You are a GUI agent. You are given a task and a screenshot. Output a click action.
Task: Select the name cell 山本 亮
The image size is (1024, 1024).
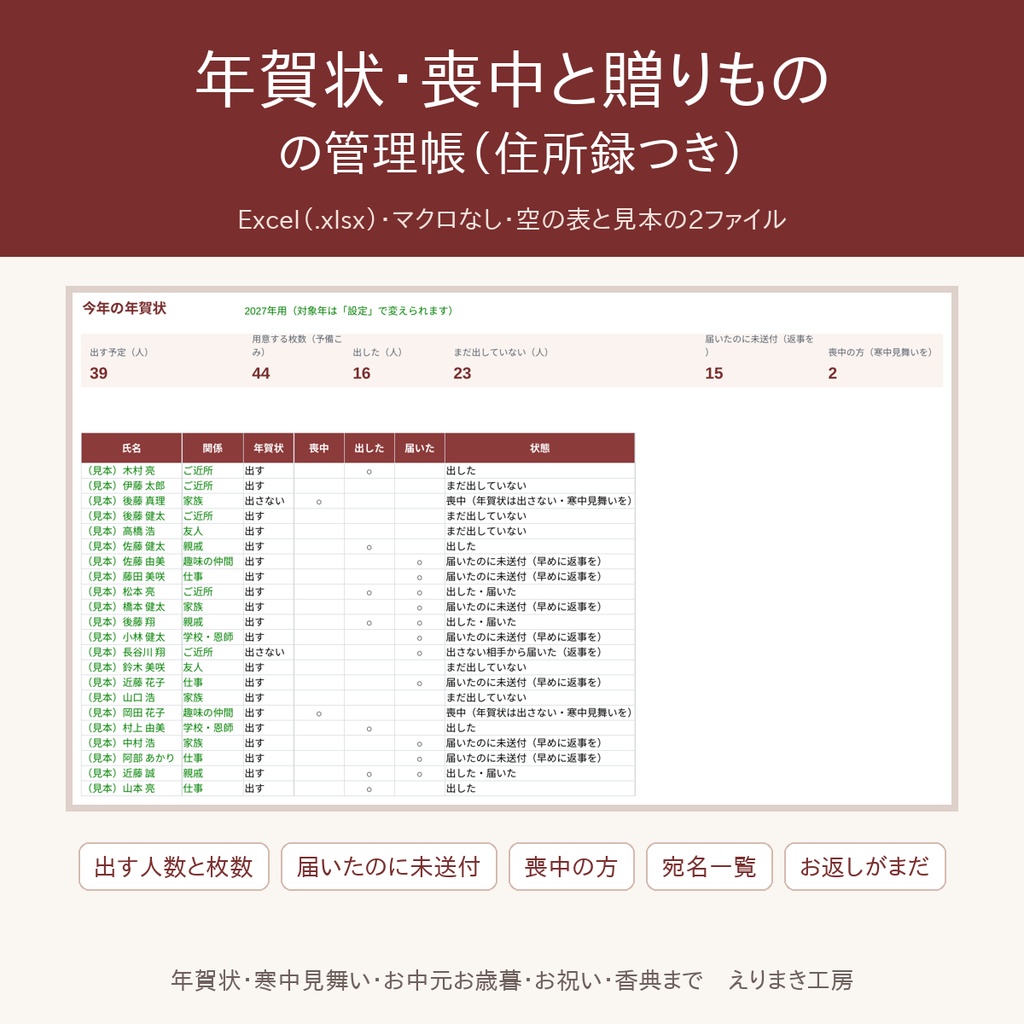point(131,788)
